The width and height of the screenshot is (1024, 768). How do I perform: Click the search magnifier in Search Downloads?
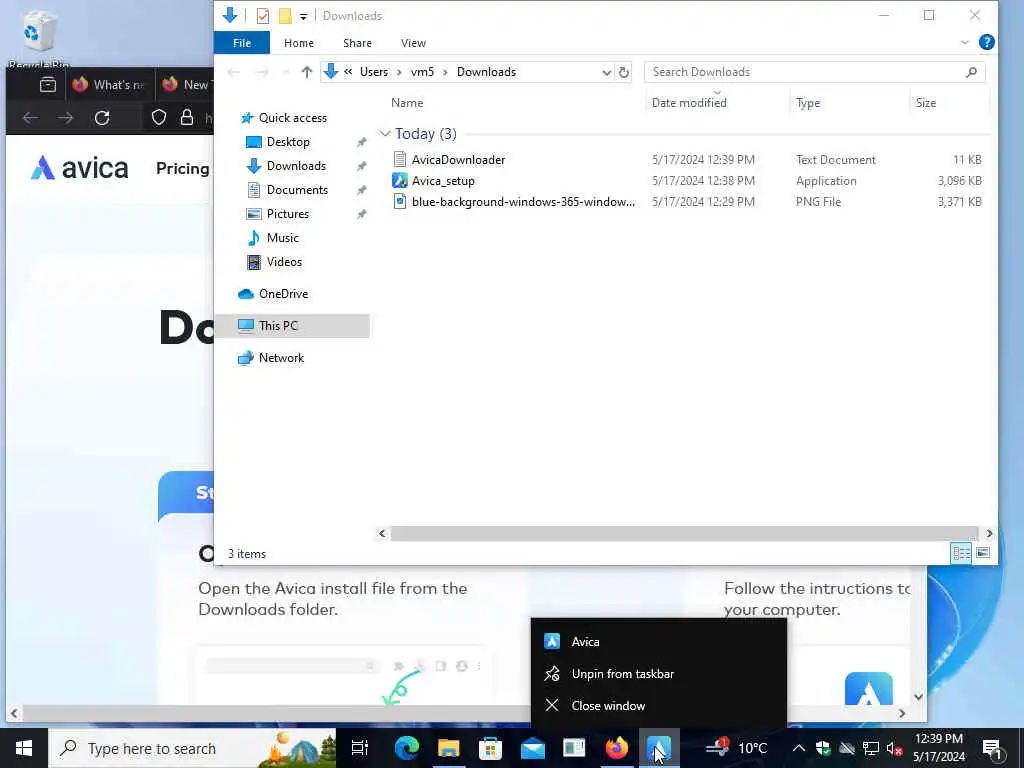pos(971,72)
